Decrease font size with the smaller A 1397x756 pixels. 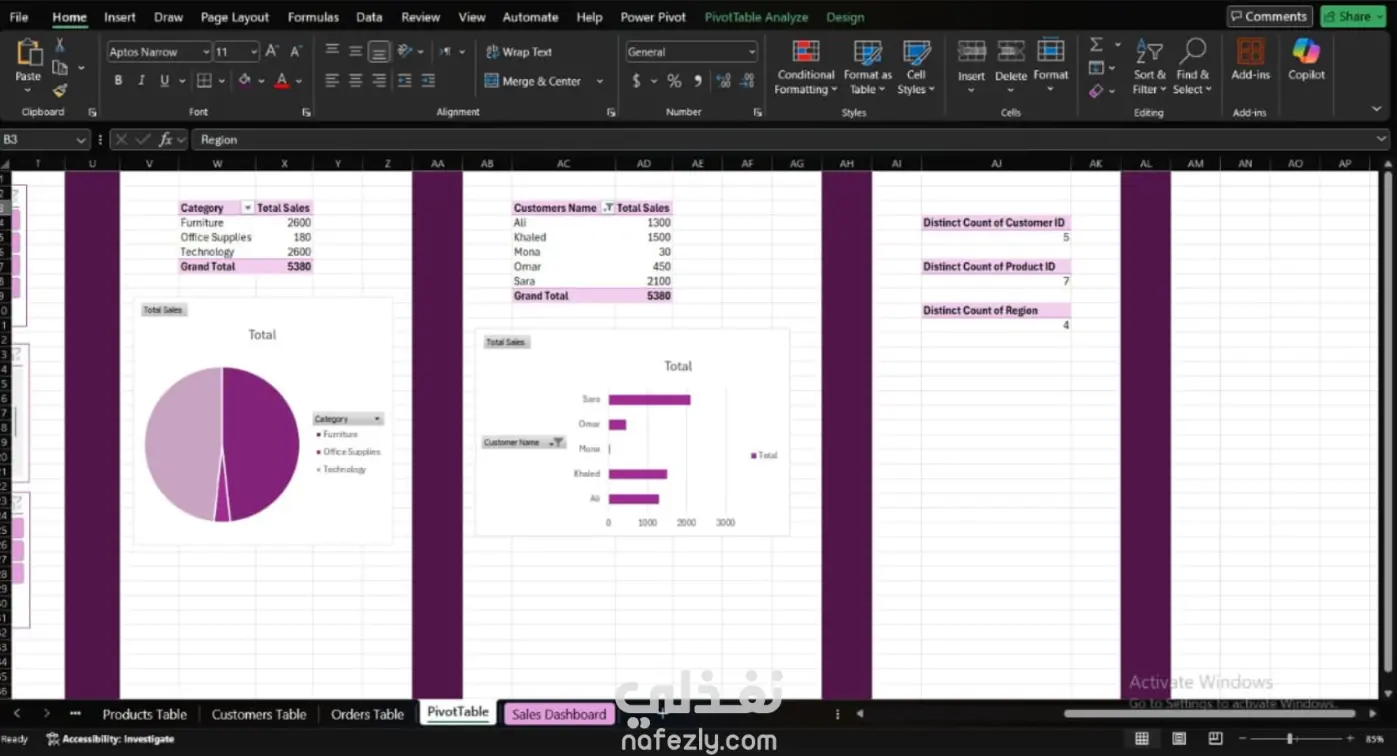point(296,52)
